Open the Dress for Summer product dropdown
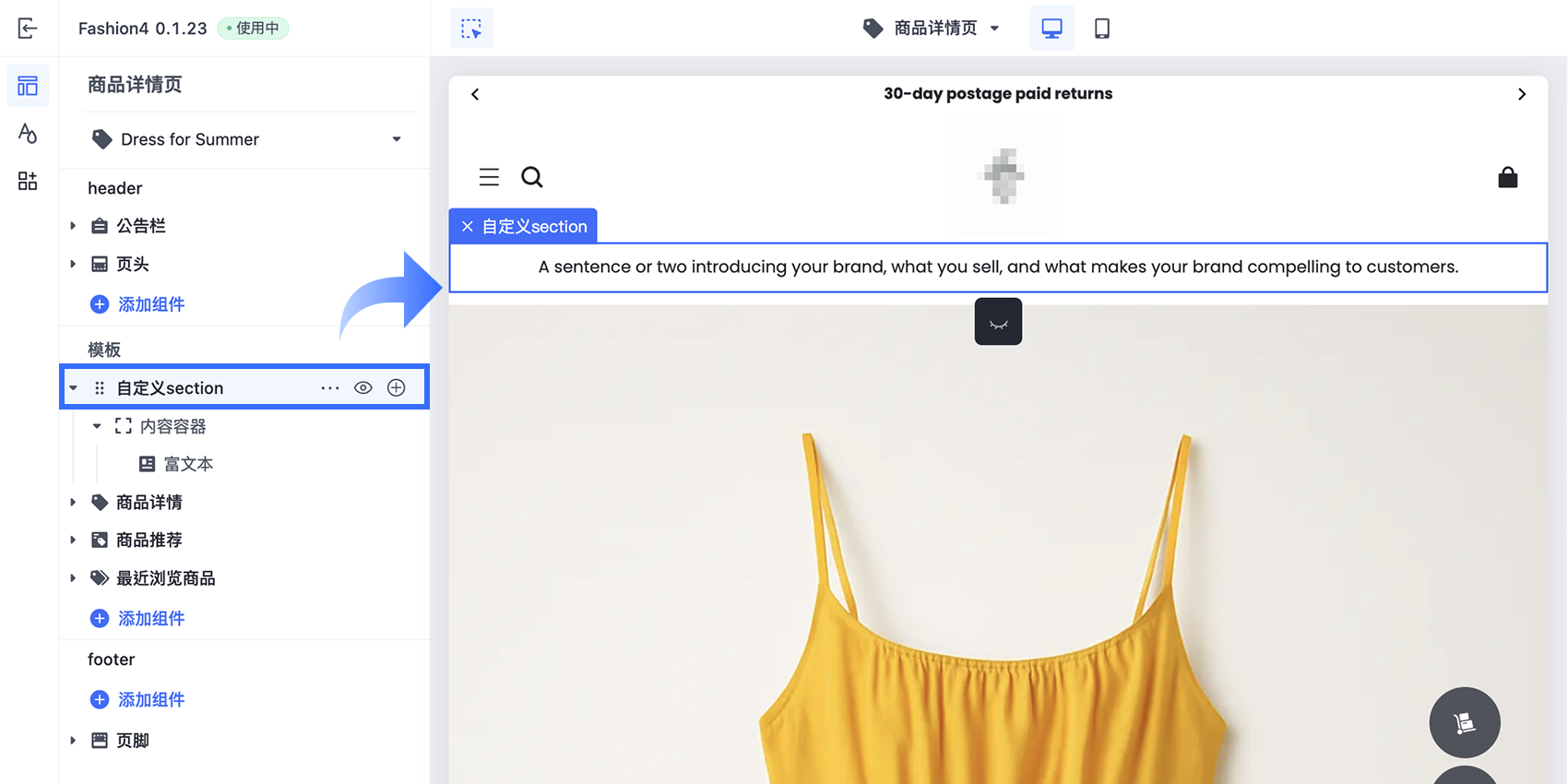The width and height of the screenshot is (1568, 784). coord(248,139)
